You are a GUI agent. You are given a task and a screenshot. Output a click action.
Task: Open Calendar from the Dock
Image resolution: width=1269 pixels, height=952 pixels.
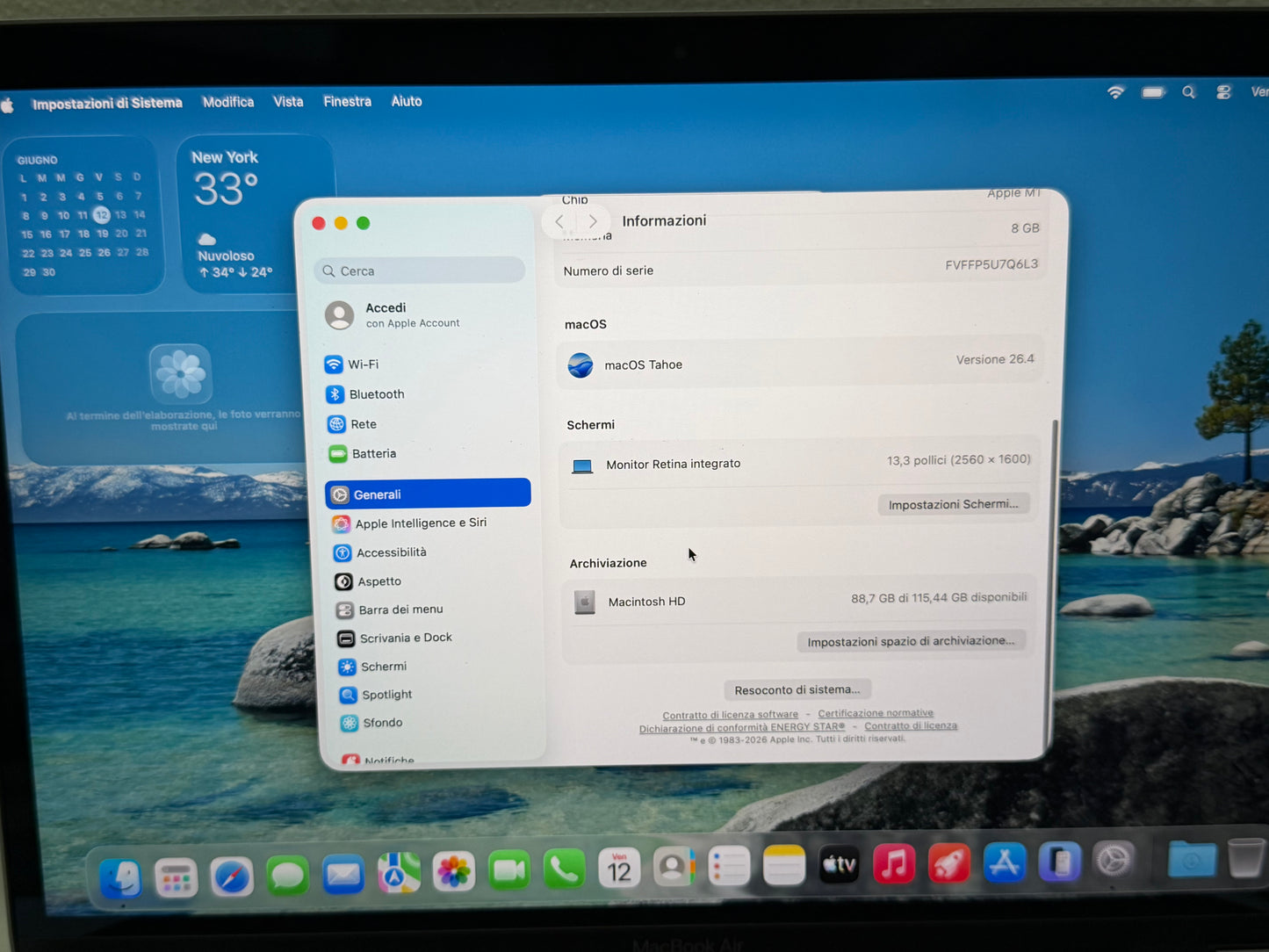coord(619,869)
